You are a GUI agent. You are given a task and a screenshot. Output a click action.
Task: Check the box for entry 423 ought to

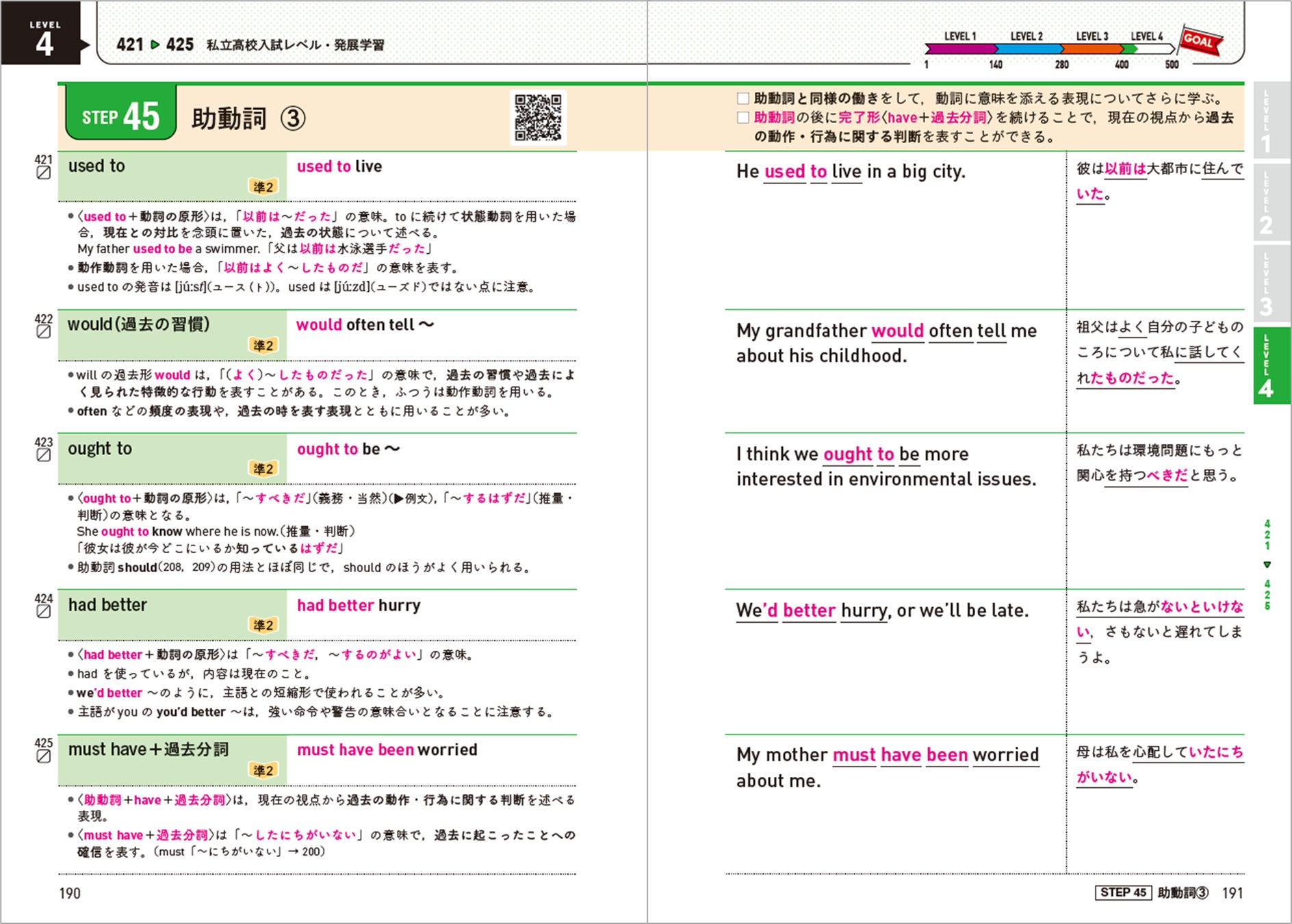tap(43, 455)
